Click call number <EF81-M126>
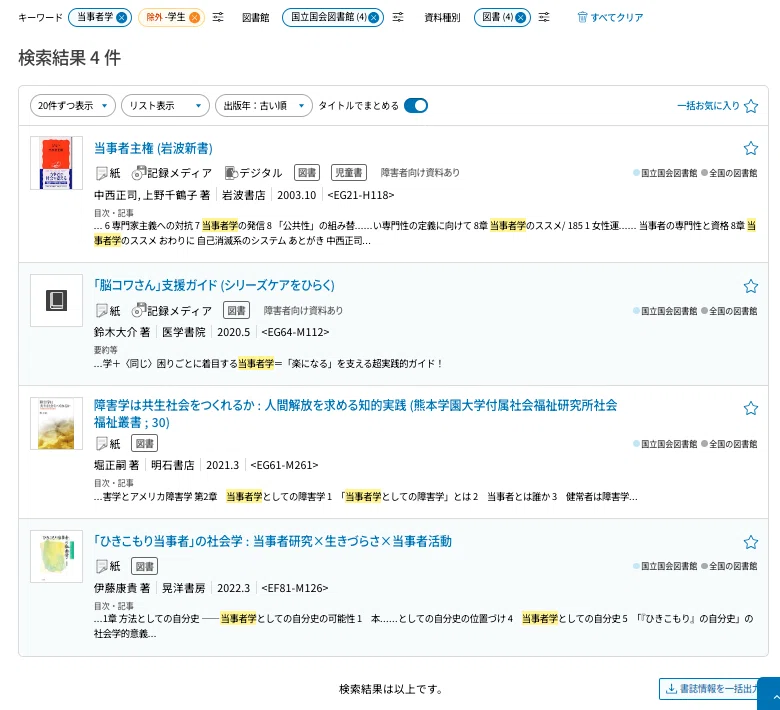This screenshot has height=710, width=780. [294, 588]
